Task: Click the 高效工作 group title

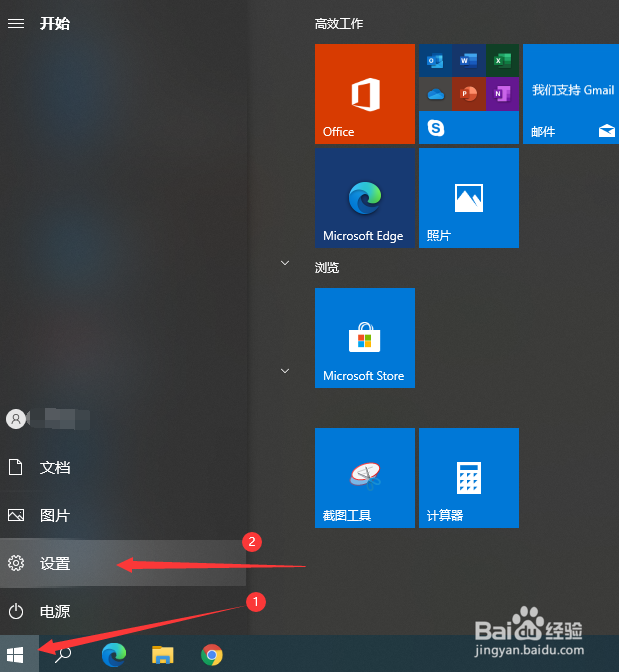Action: [x=339, y=24]
